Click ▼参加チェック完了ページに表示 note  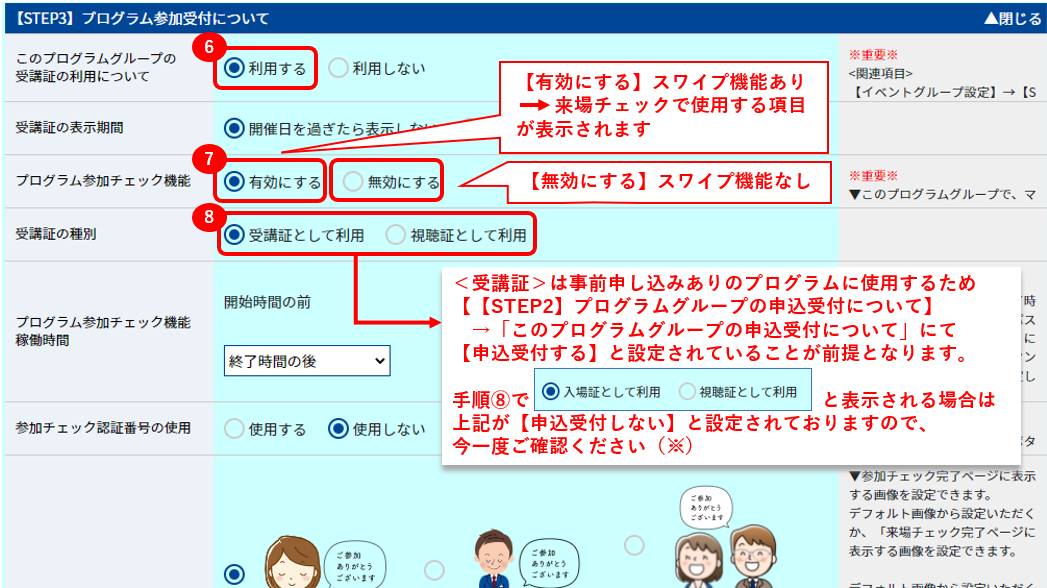tap(942, 476)
